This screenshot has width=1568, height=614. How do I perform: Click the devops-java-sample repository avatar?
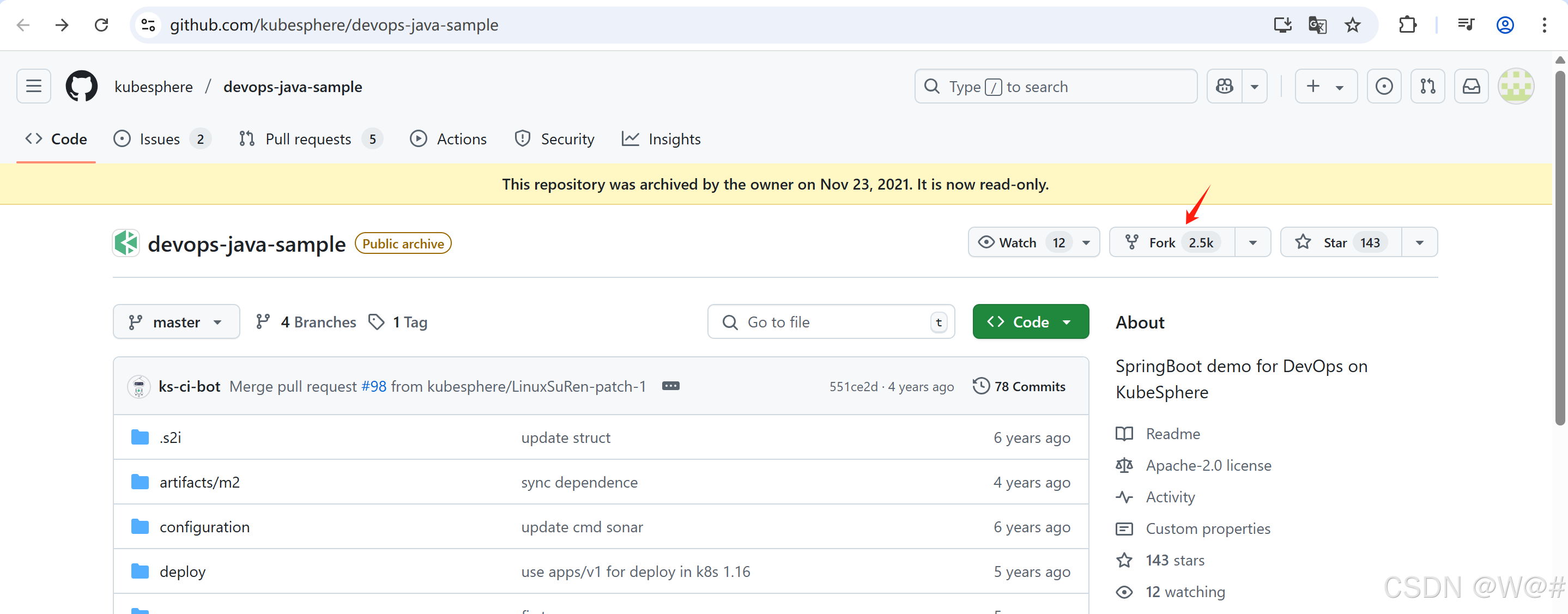(126, 242)
